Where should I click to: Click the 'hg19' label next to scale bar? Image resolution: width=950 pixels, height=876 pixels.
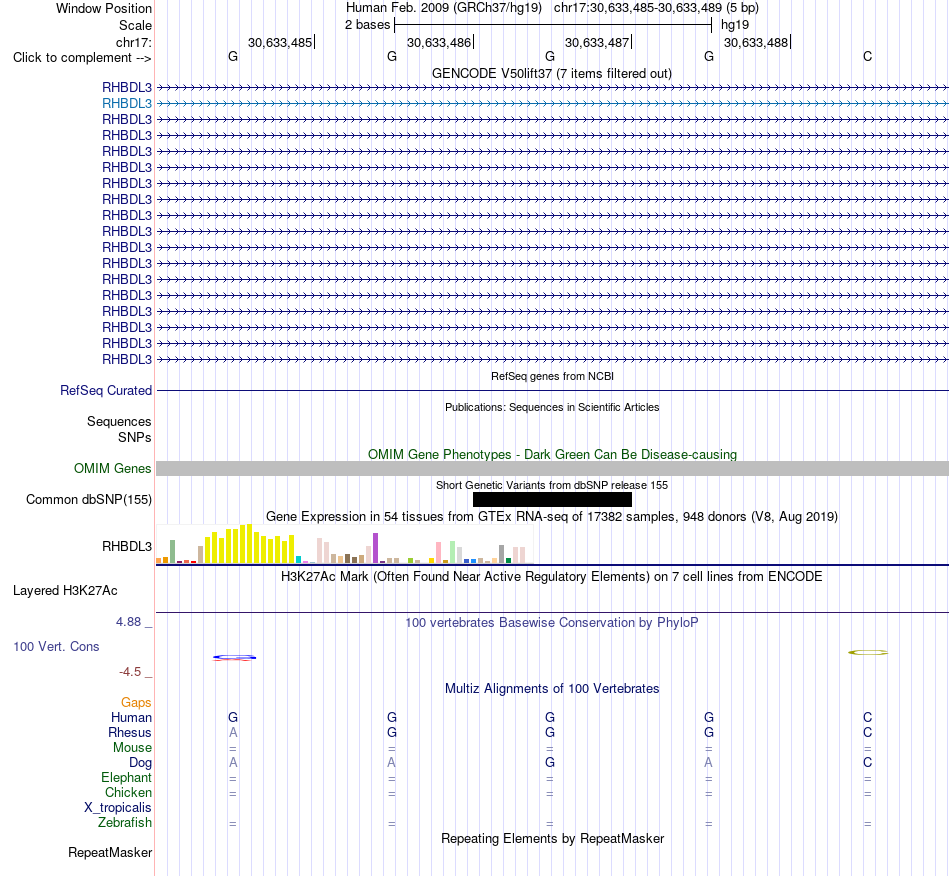(734, 25)
